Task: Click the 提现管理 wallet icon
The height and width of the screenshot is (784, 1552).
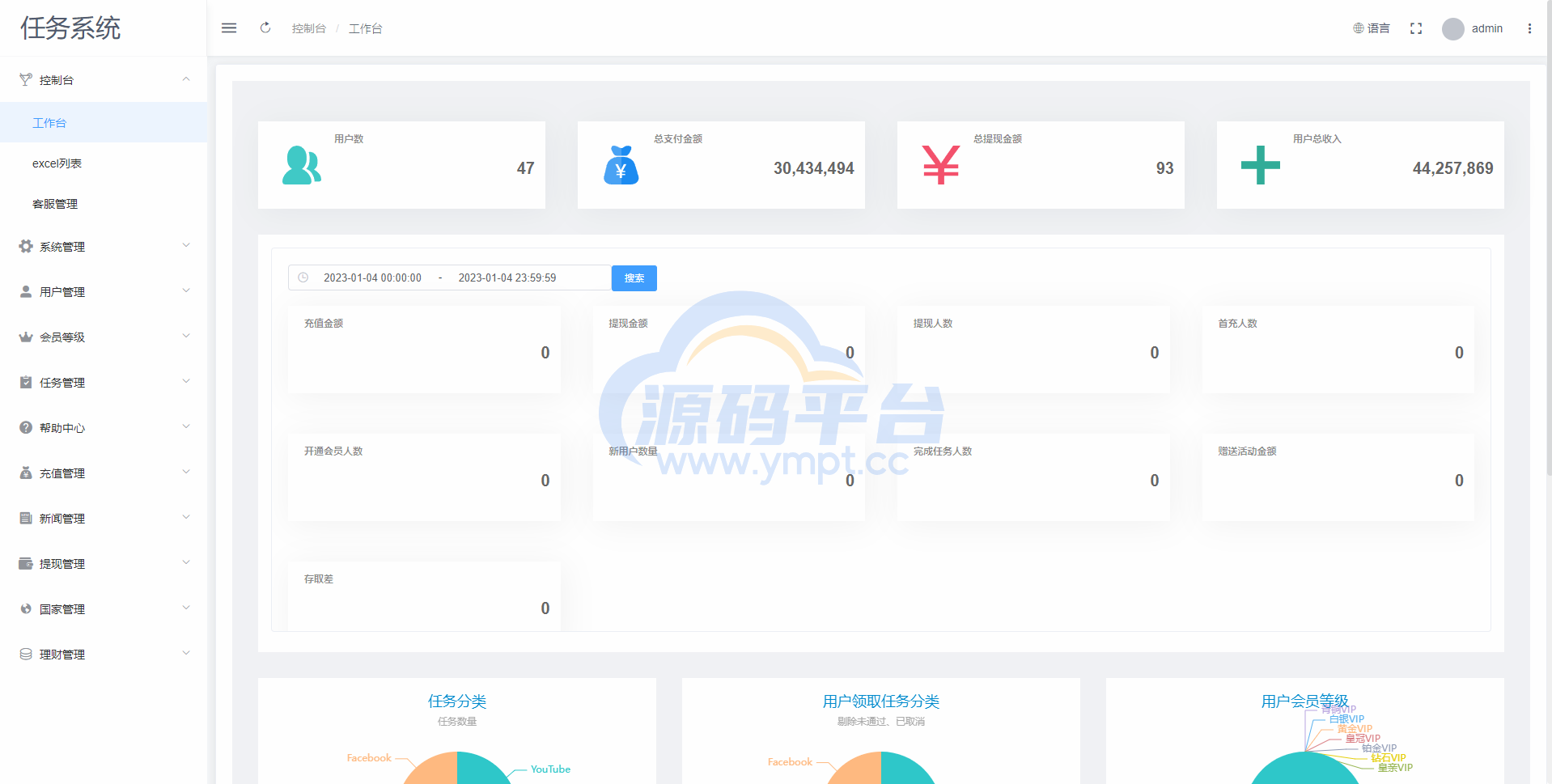Action: pyautogui.click(x=26, y=563)
